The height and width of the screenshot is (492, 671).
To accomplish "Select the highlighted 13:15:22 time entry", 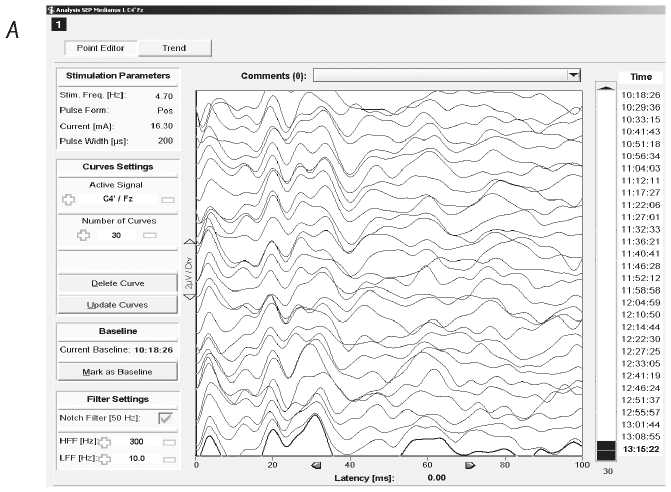I will 641,449.
